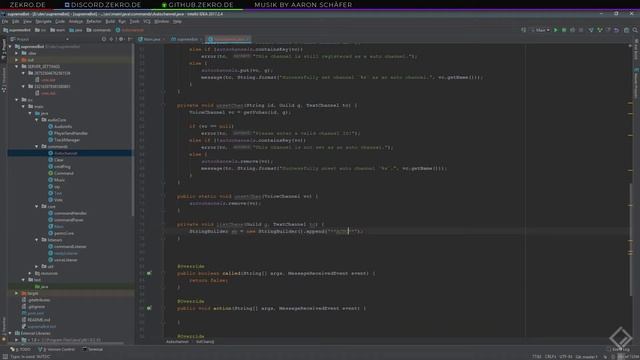The width and height of the screenshot is (640, 360).
Task: Switch to the AutoChannel.java editor tab
Action: pos(229,39)
